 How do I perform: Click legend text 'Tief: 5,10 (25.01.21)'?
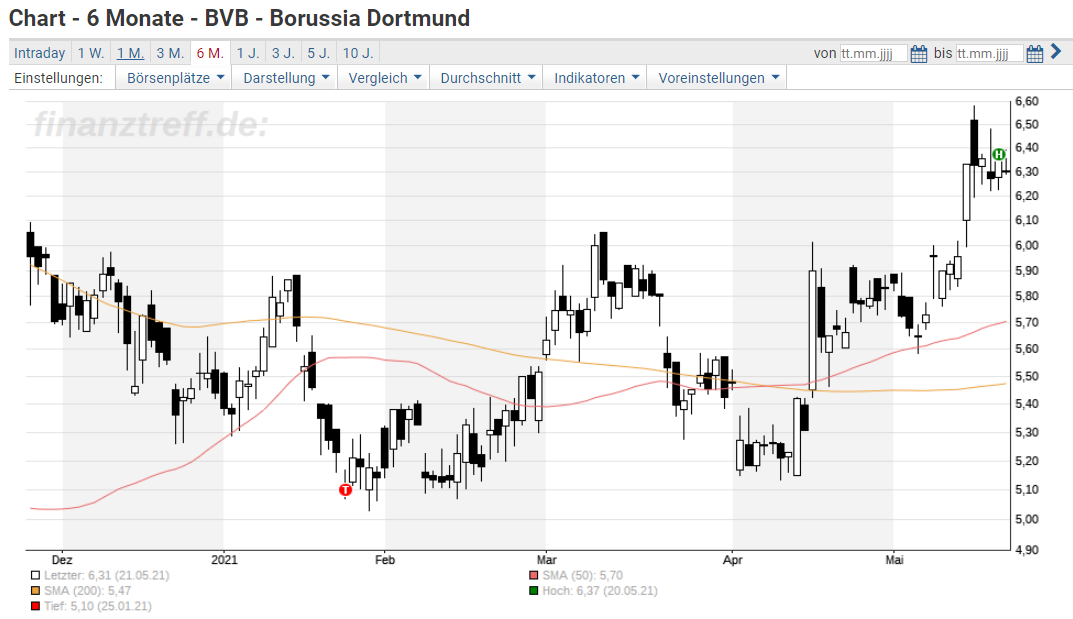tap(98, 606)
